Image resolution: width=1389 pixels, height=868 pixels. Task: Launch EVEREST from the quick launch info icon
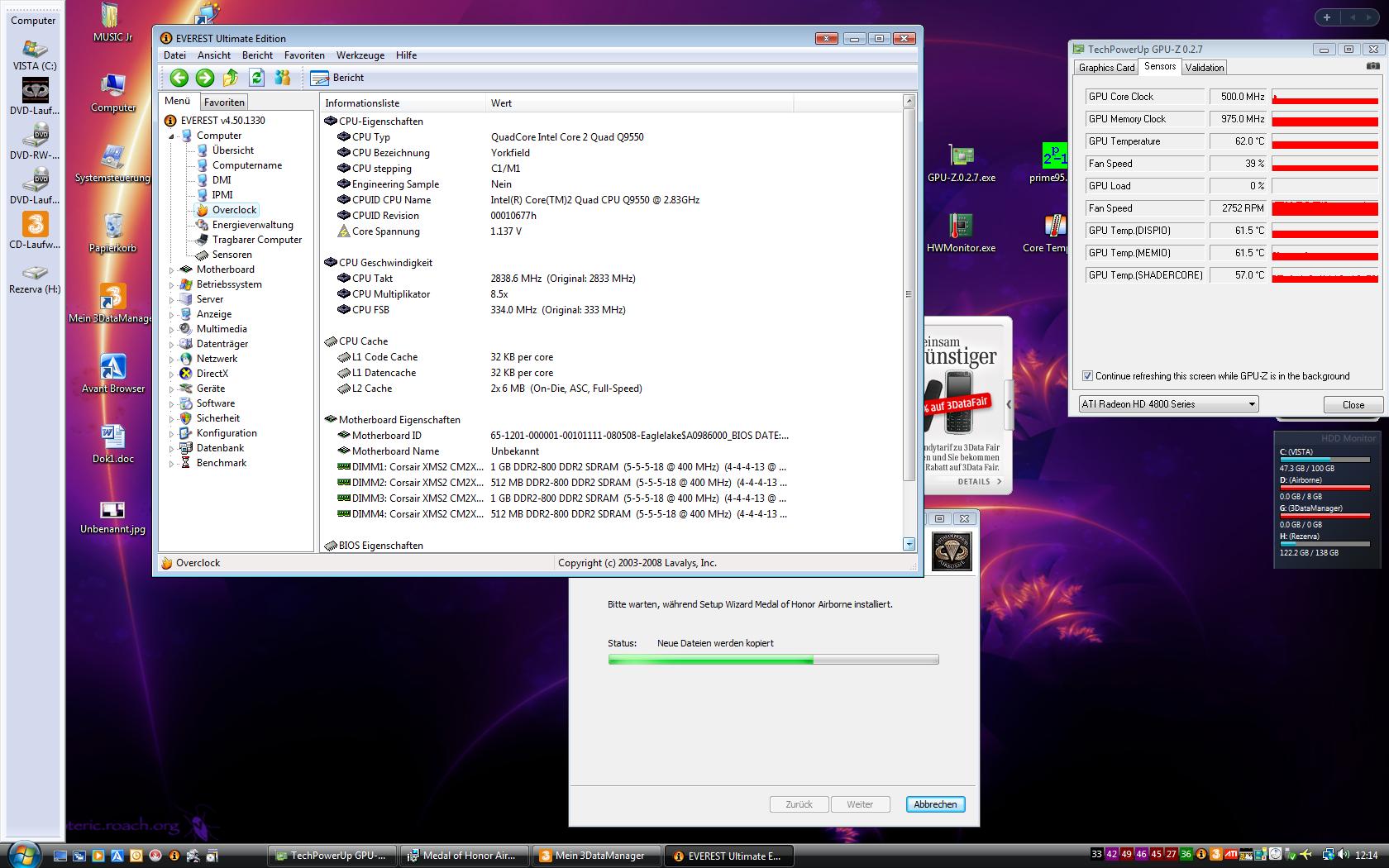[x=174, y=856]
